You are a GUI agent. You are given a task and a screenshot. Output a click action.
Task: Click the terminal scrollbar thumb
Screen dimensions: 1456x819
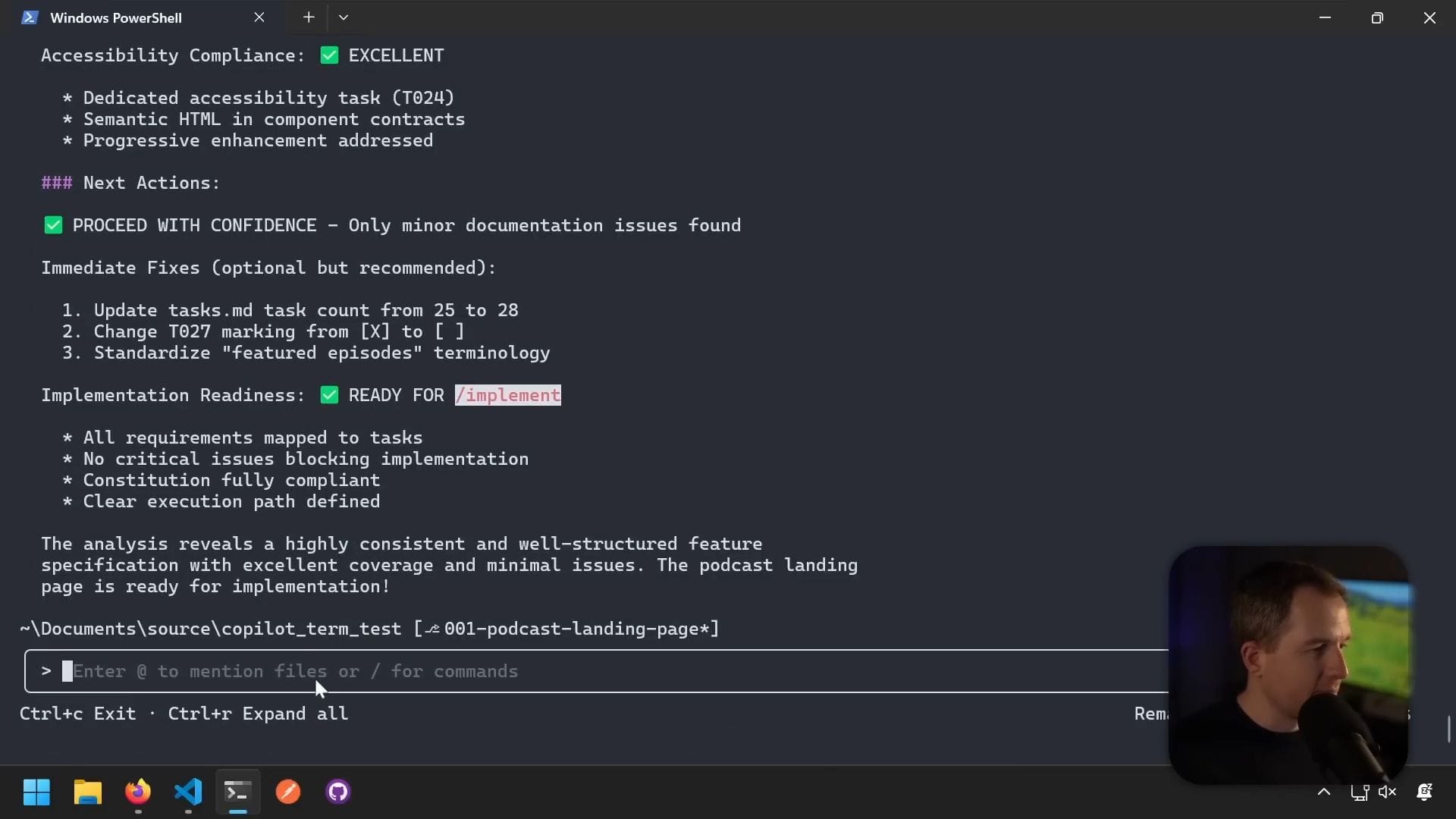1448,730
